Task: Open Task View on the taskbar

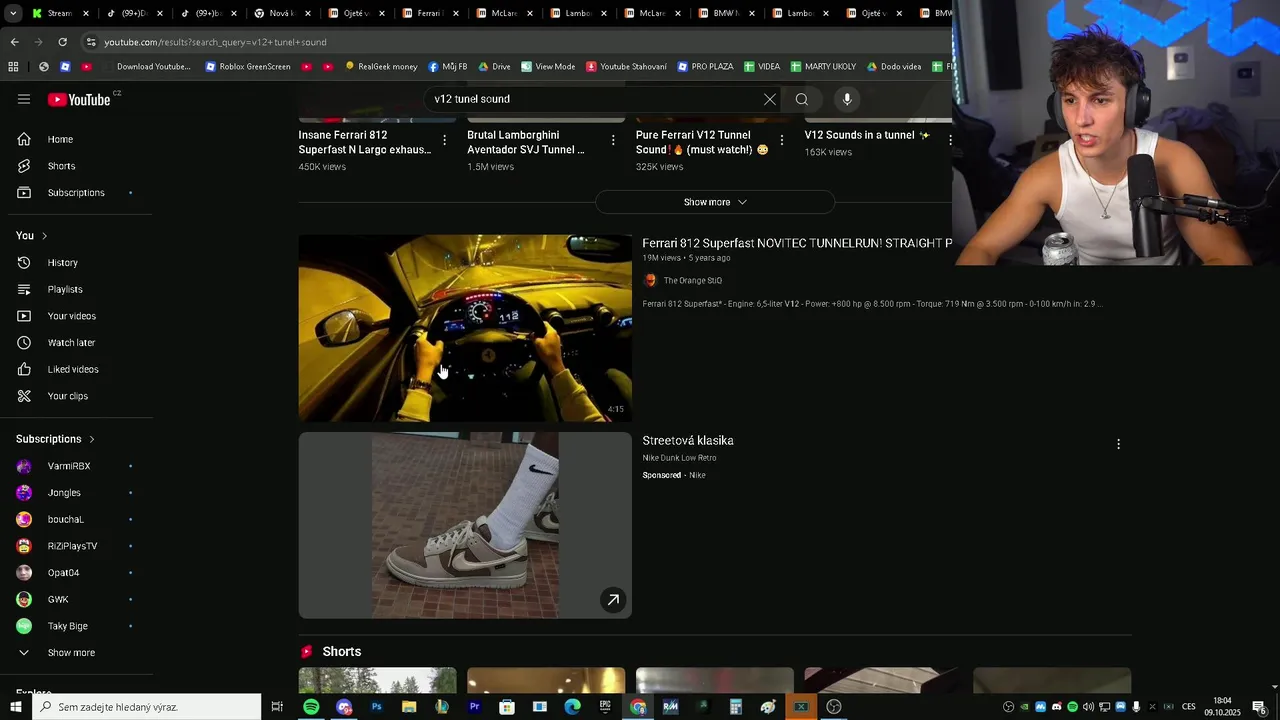Action: (277, 707)
